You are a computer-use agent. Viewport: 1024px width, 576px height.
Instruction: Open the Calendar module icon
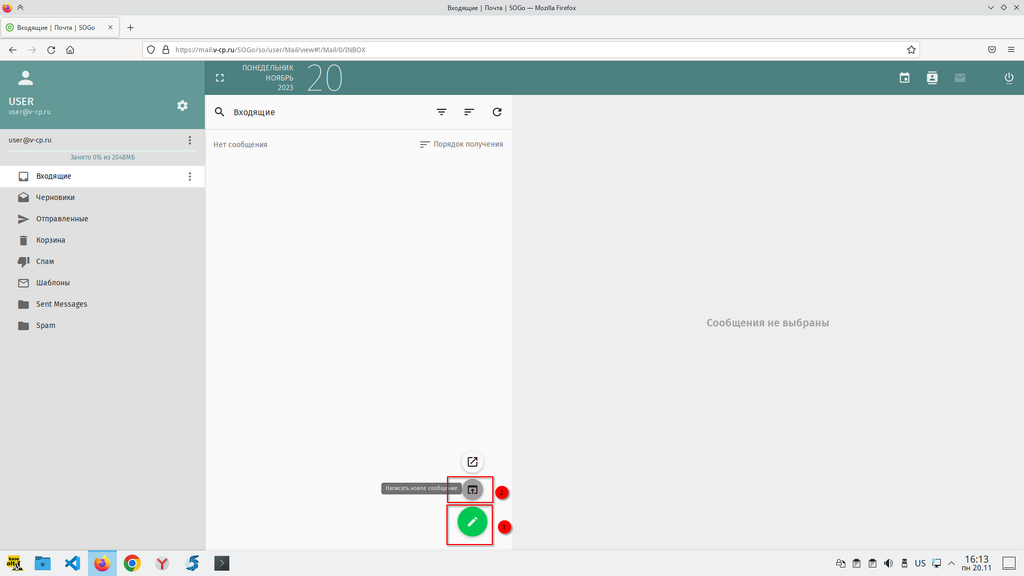tap(904, 78)
